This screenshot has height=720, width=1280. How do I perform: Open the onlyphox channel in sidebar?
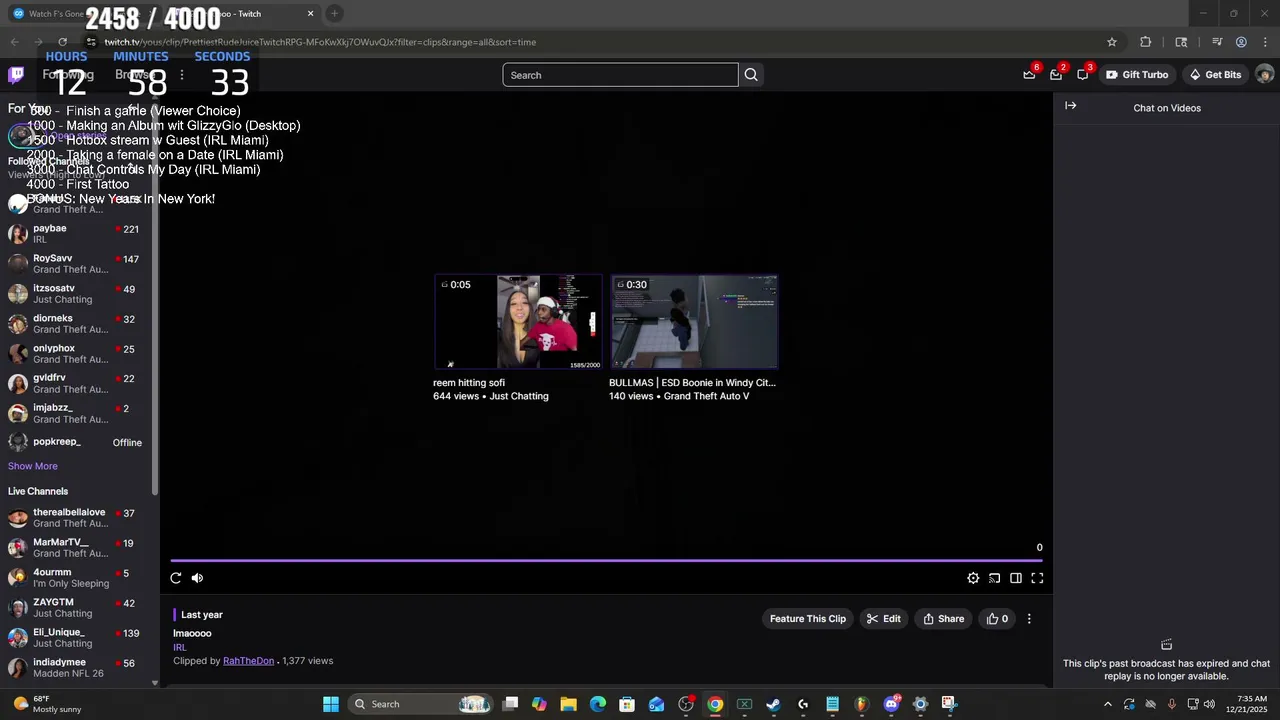tap(78, 354)
